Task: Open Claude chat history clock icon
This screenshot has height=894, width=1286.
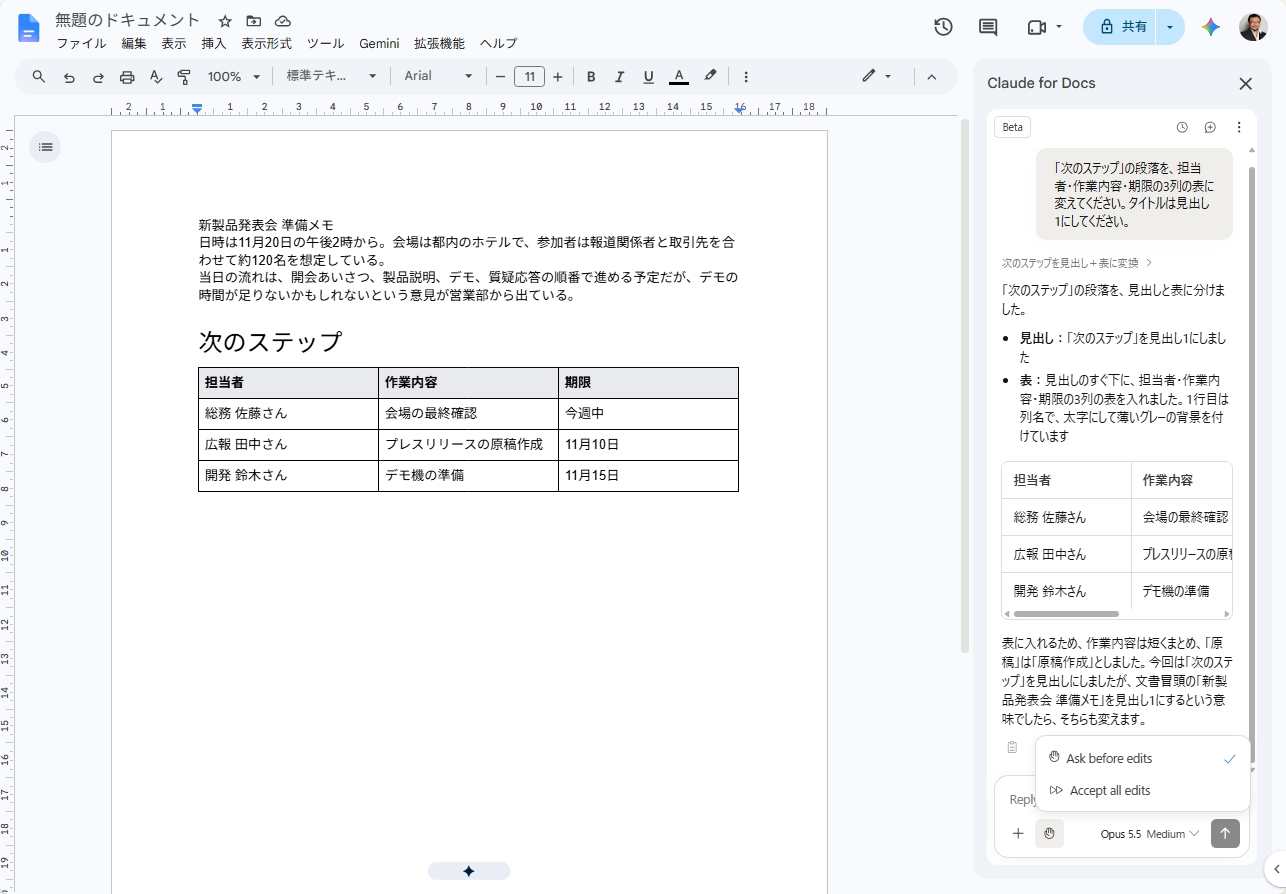Action: (x=1182, y=127)
